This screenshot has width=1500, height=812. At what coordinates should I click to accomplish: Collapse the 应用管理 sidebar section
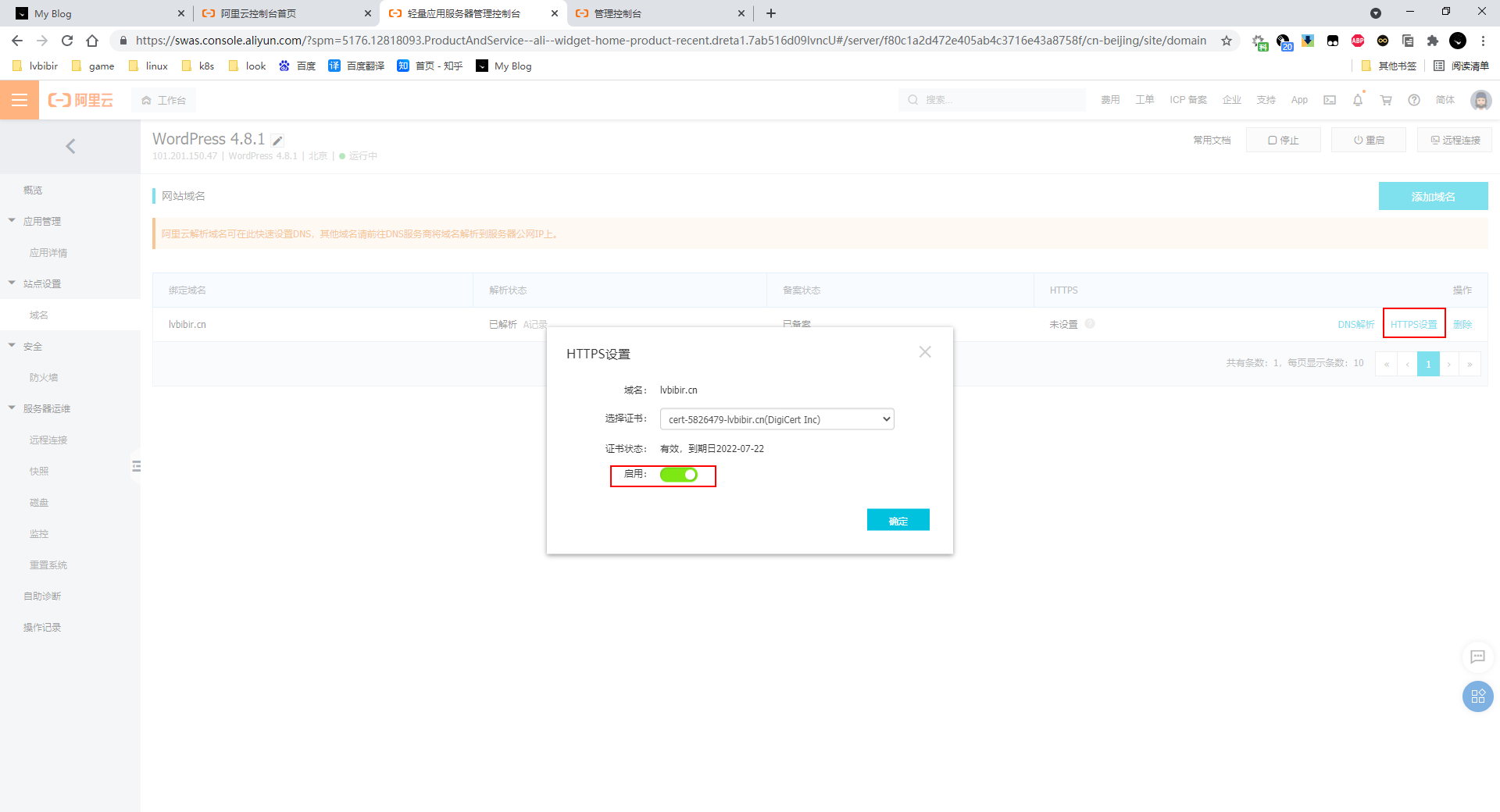[12, 221]
